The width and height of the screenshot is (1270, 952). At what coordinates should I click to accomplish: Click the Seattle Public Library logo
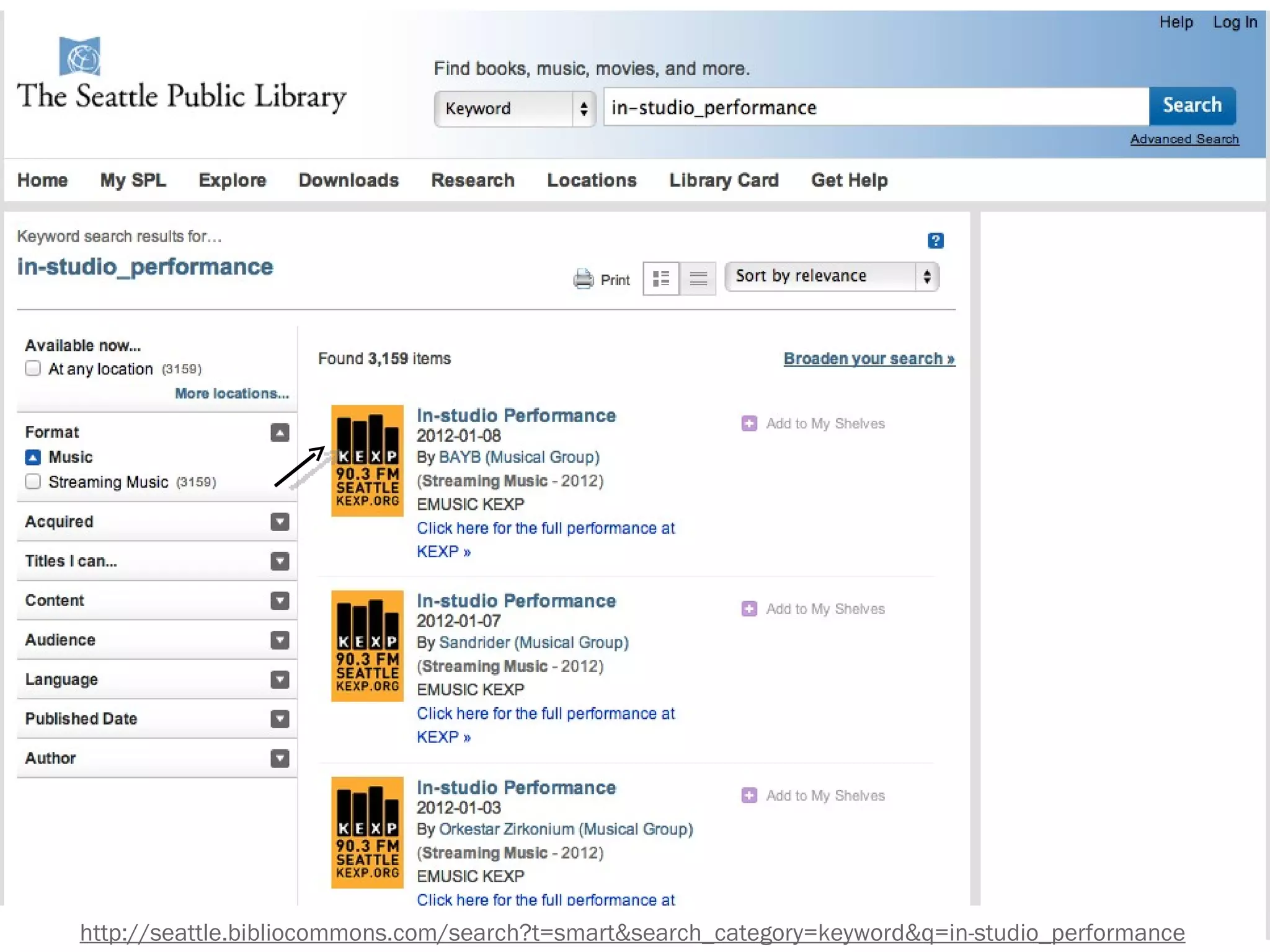tap(181, 76)
